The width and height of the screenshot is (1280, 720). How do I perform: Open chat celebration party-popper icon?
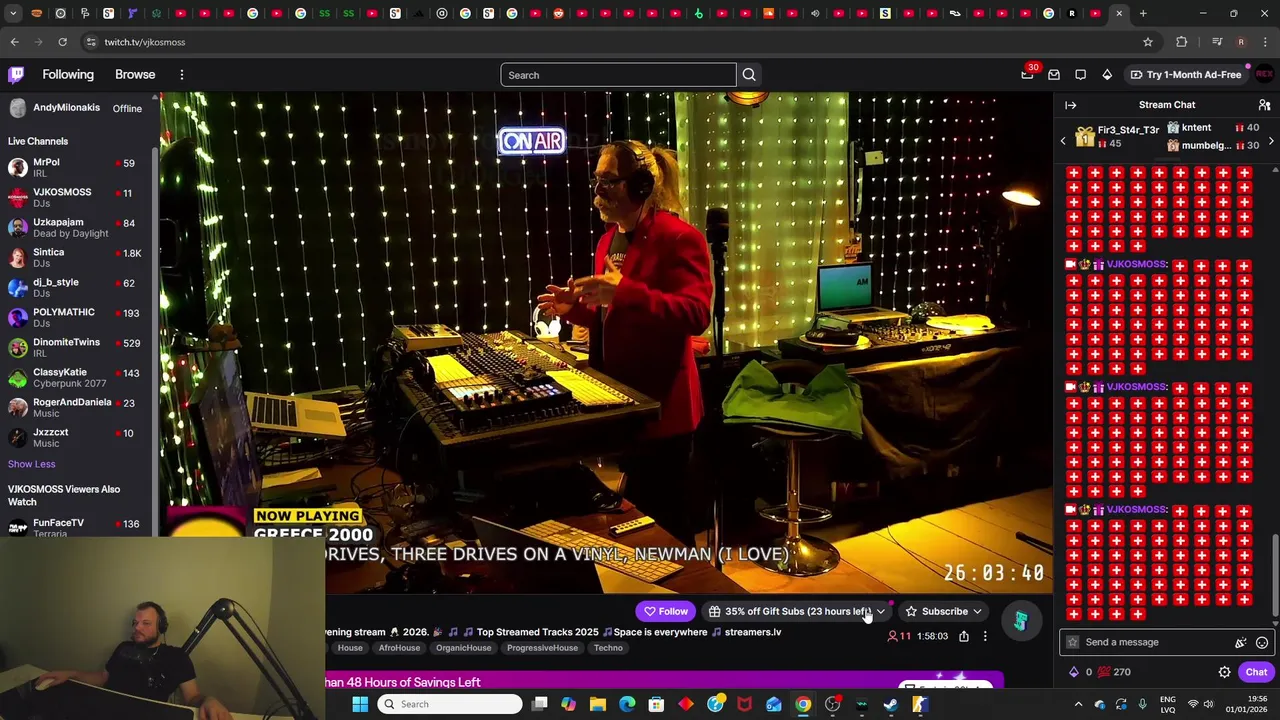coord(1240,643)
